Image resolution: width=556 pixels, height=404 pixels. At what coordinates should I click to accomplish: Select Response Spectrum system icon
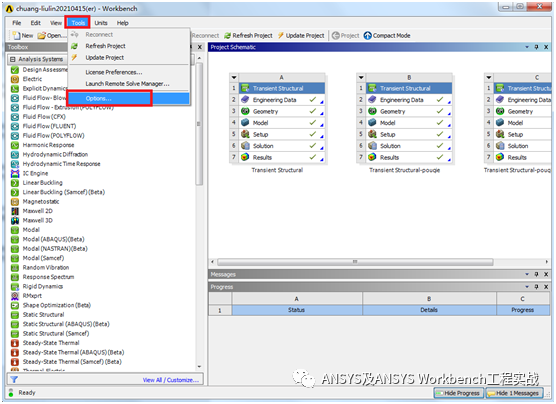coord(15,277)
